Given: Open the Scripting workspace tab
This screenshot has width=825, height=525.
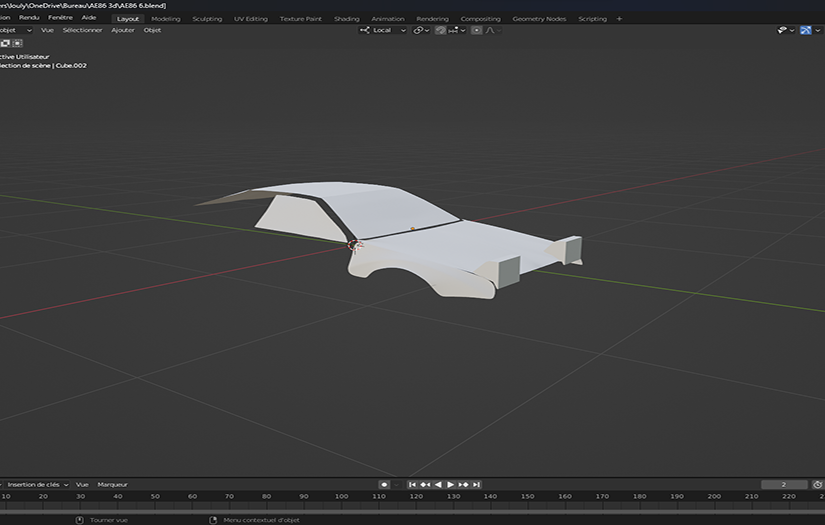Looking at the screenshot, I should click(592, 18).
